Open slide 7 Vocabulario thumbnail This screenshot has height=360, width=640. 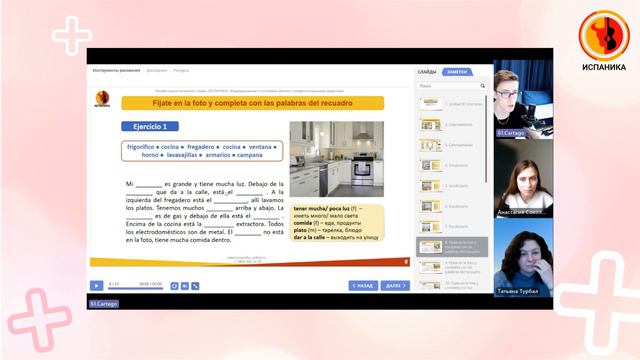pyautogui.click(x=431, y=226)
